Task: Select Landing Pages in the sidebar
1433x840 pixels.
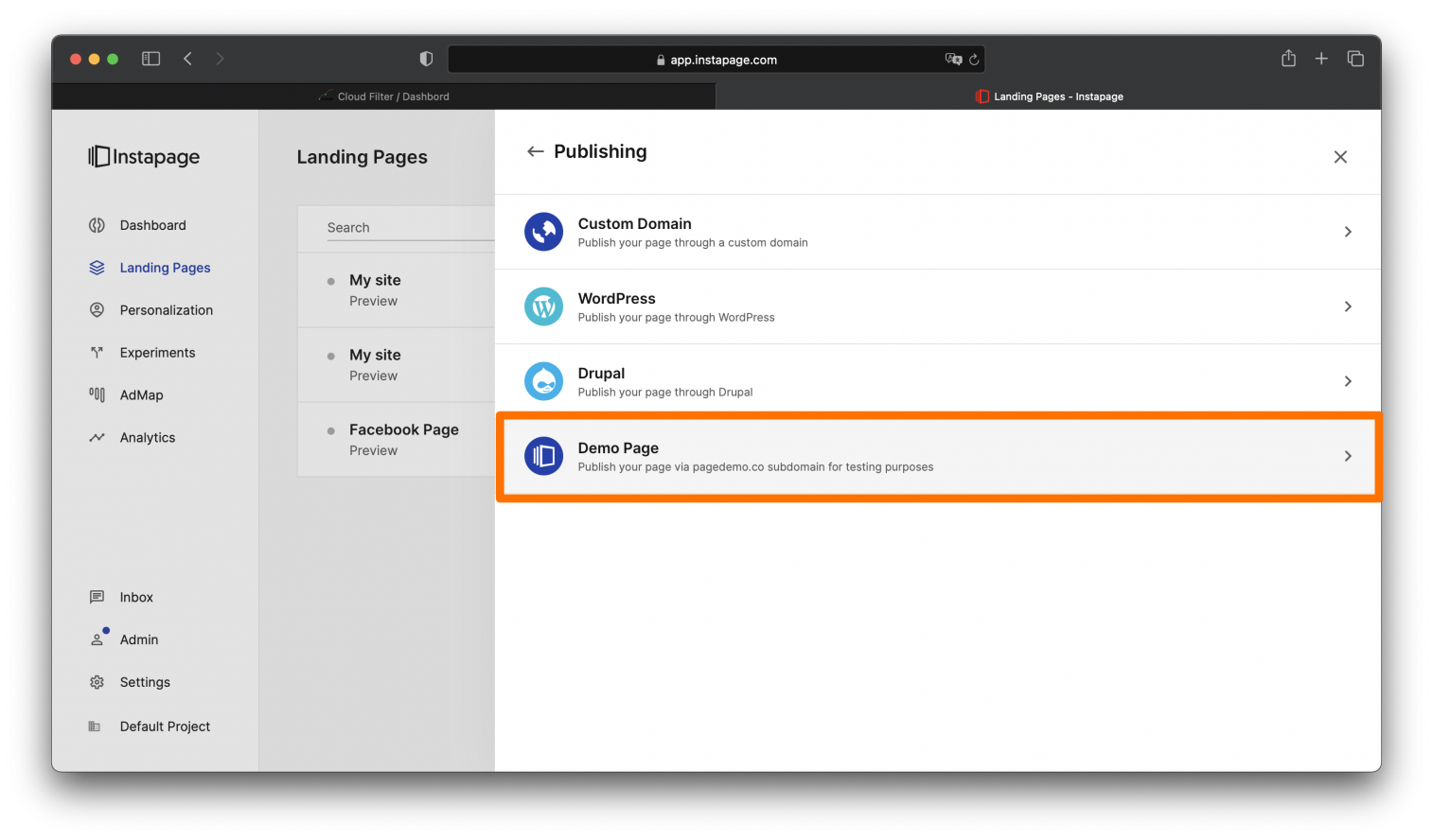Action: [165, 268]
